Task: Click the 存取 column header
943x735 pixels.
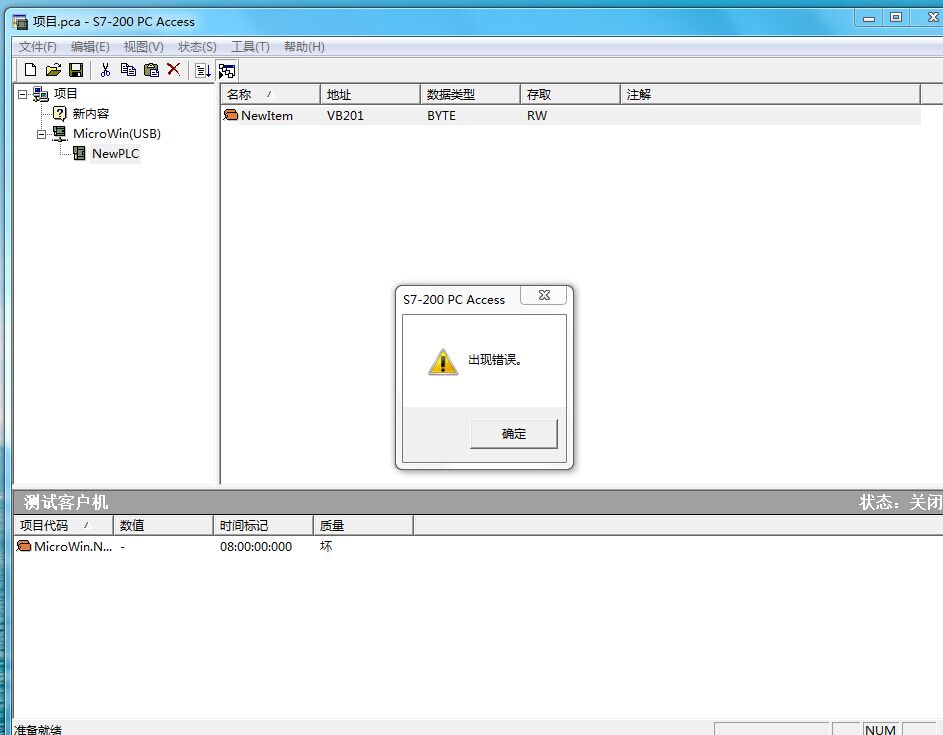Action: (570, 94)
